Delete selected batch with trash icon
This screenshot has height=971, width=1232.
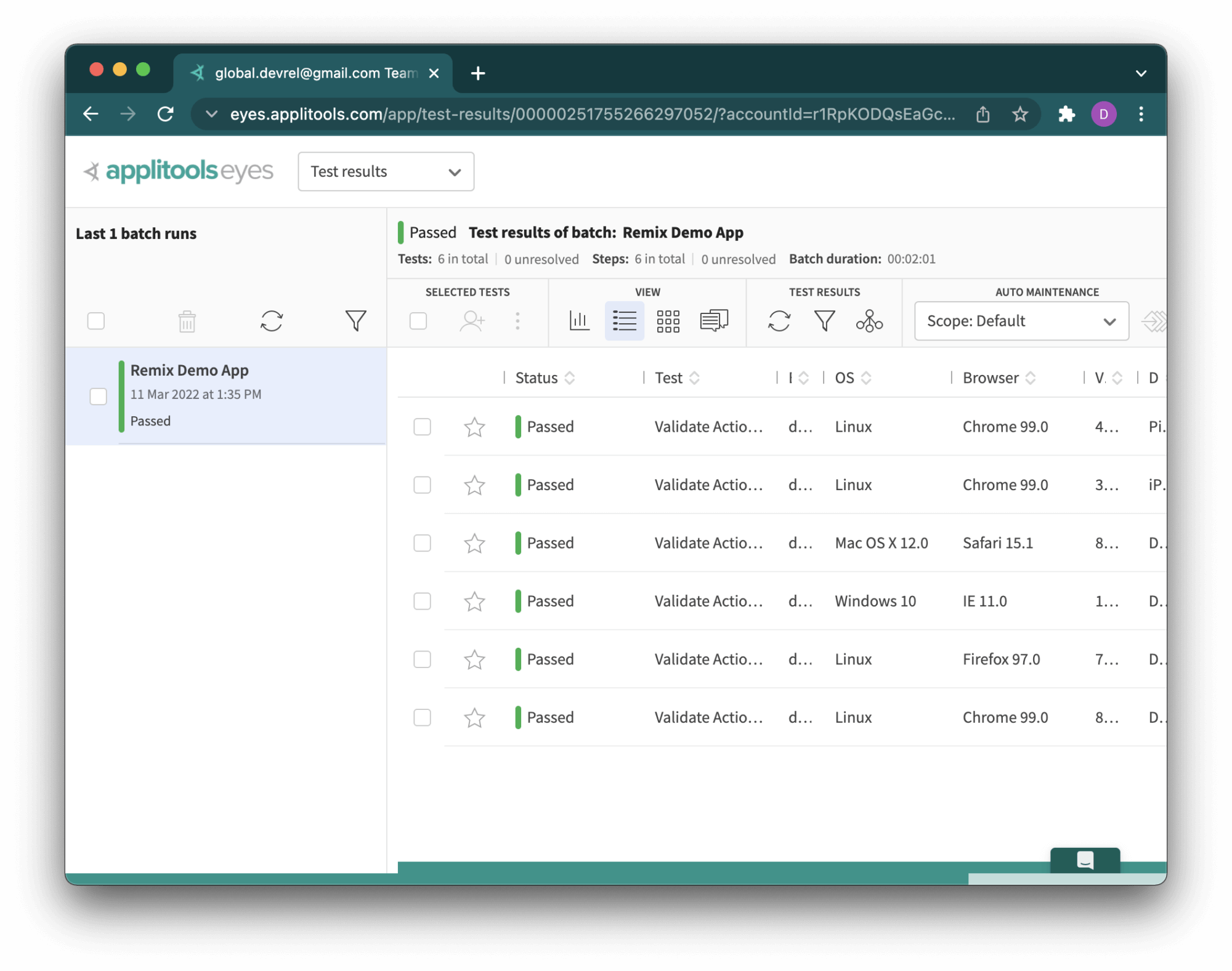point(187,321)
